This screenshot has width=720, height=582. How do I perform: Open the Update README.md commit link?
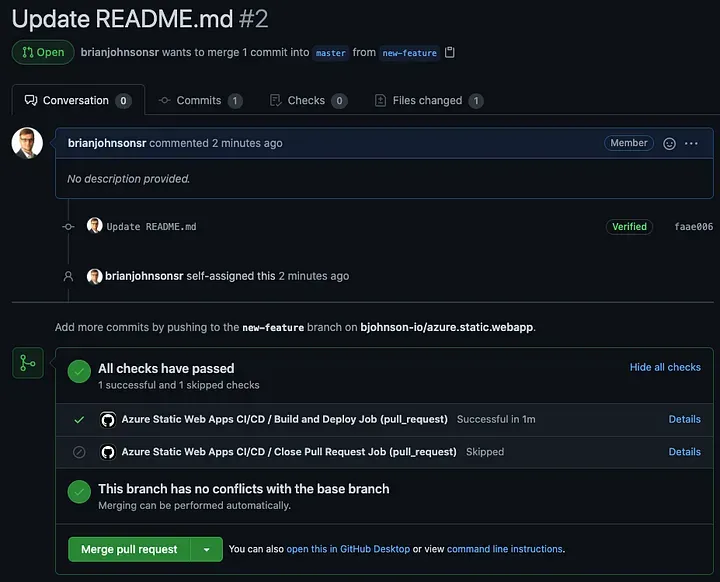point(152,226)
